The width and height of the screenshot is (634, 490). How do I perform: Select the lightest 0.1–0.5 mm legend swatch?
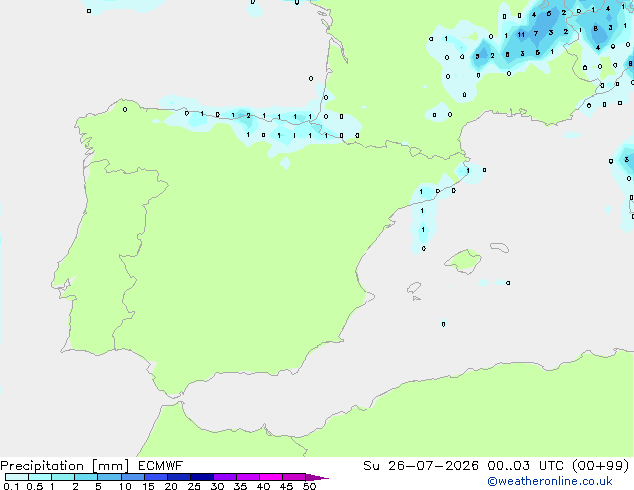17,477
